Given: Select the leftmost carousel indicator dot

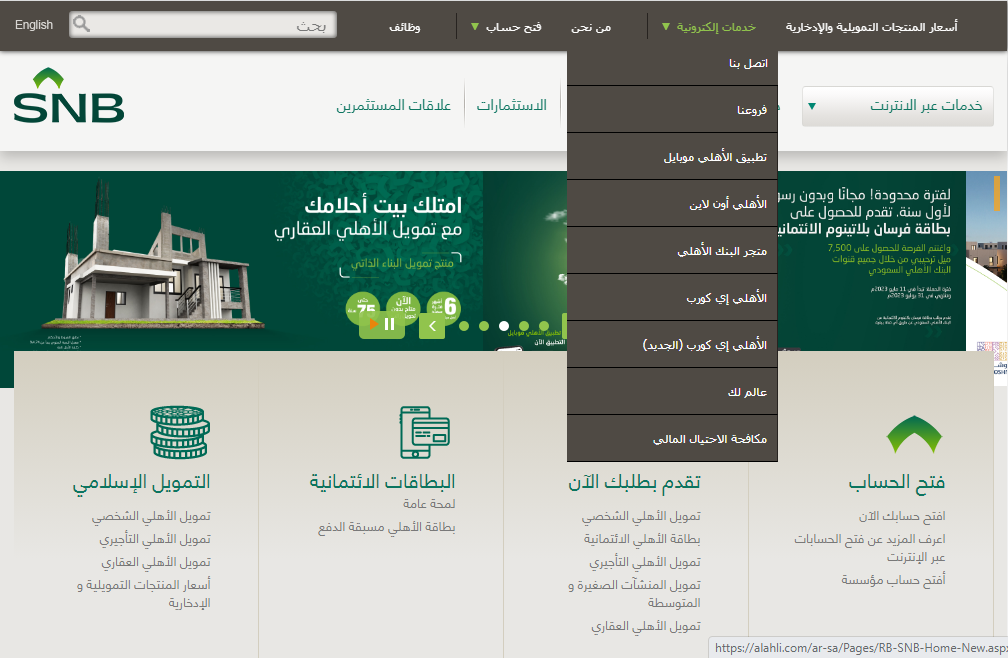Looking at the screenshot, I should click(464, 326).
